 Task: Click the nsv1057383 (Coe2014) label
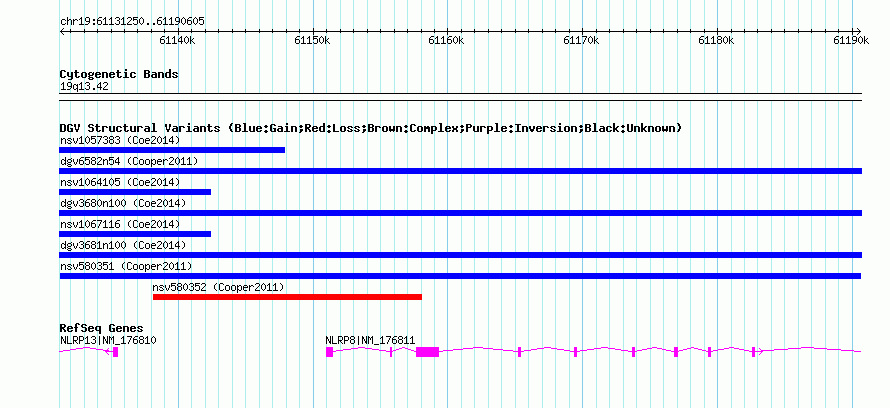pos(120,140)
